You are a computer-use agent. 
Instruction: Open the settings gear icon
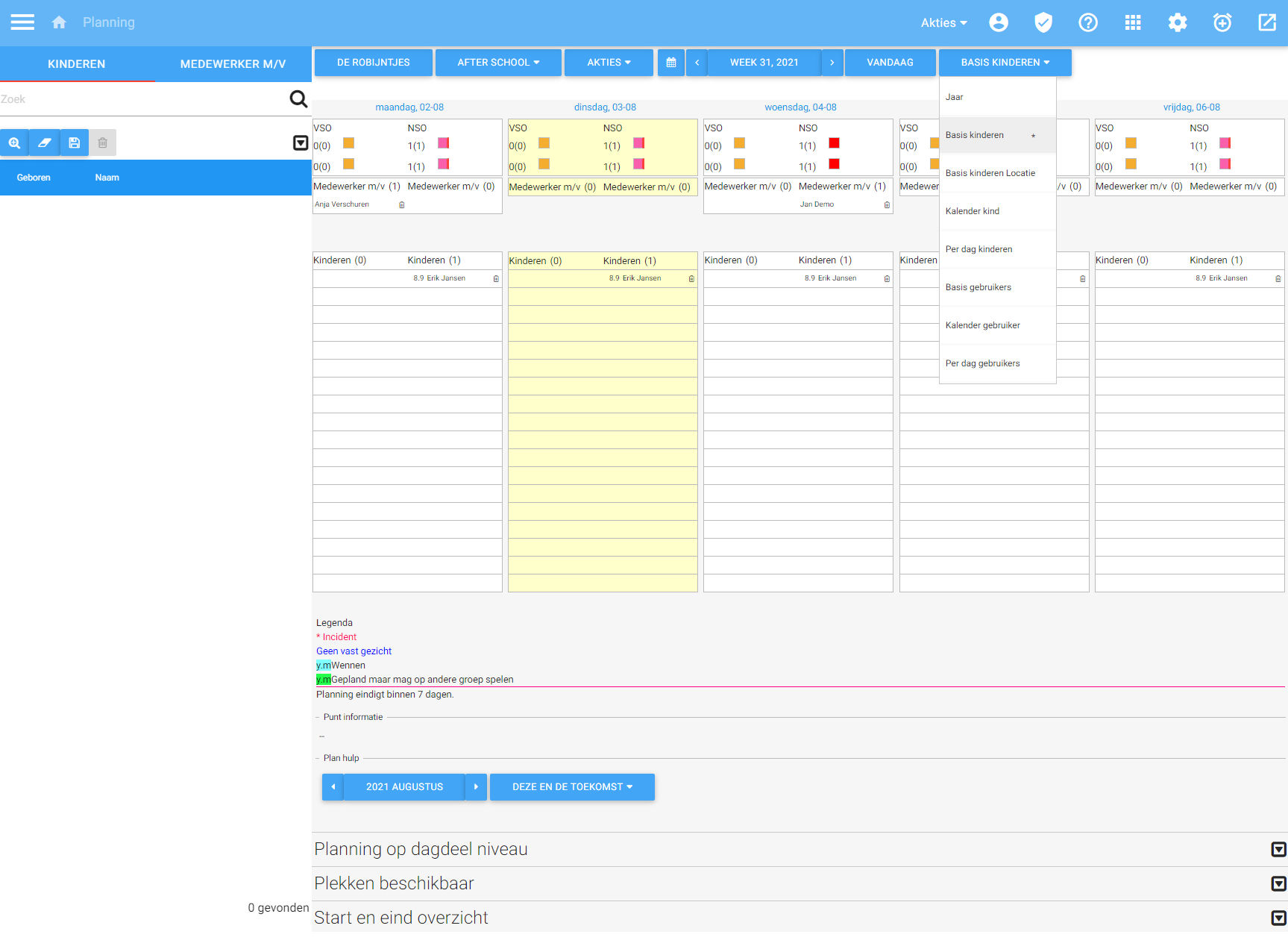pyautogui.click(x=1177, y=22)
